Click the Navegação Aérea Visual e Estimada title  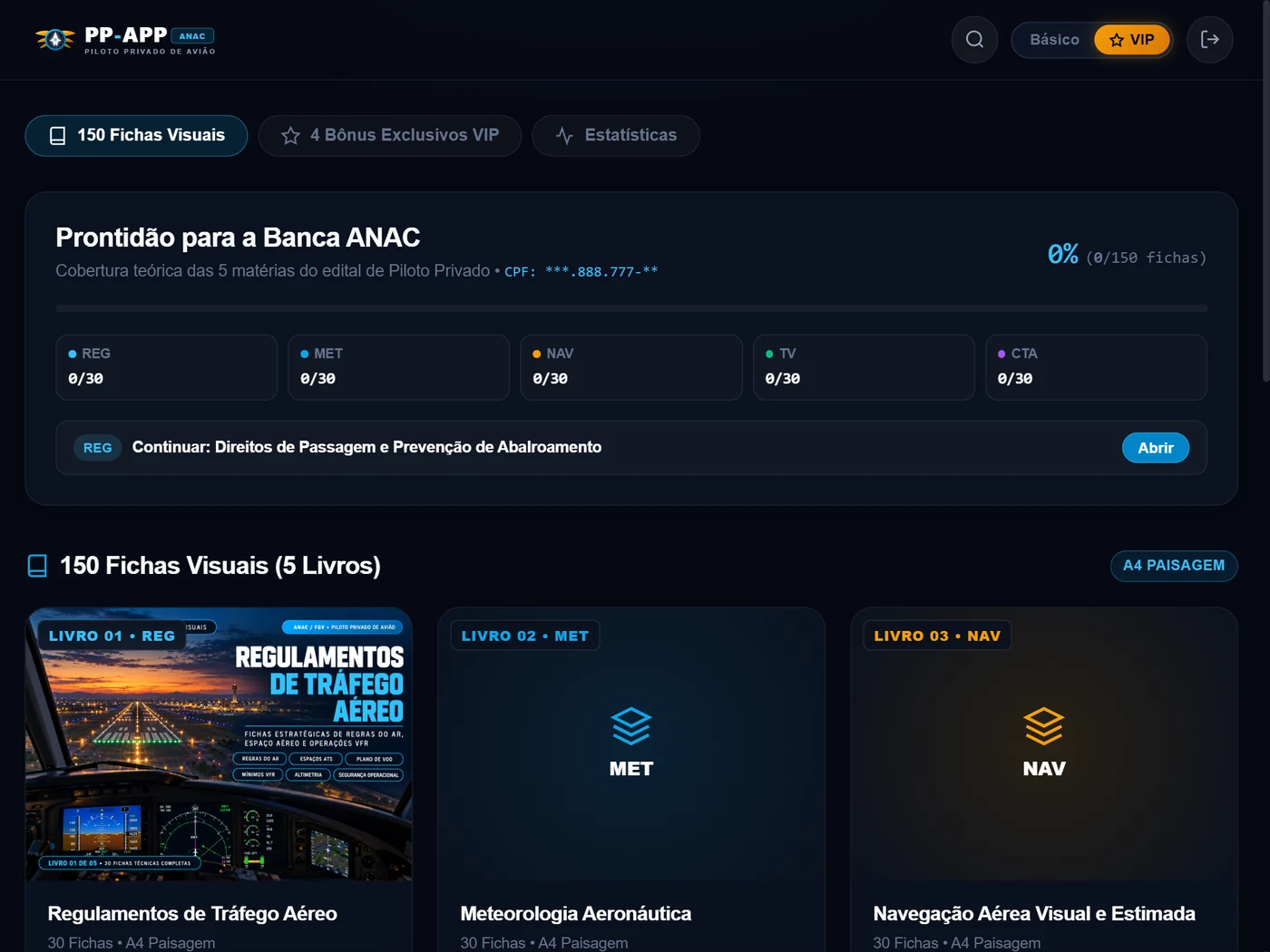click(x=1034, y=914)
